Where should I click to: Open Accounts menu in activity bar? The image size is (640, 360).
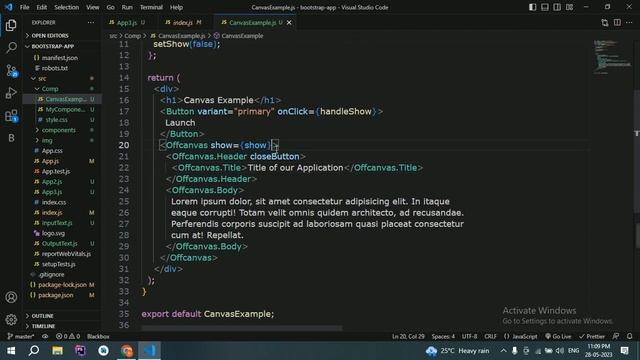[11, 297]
